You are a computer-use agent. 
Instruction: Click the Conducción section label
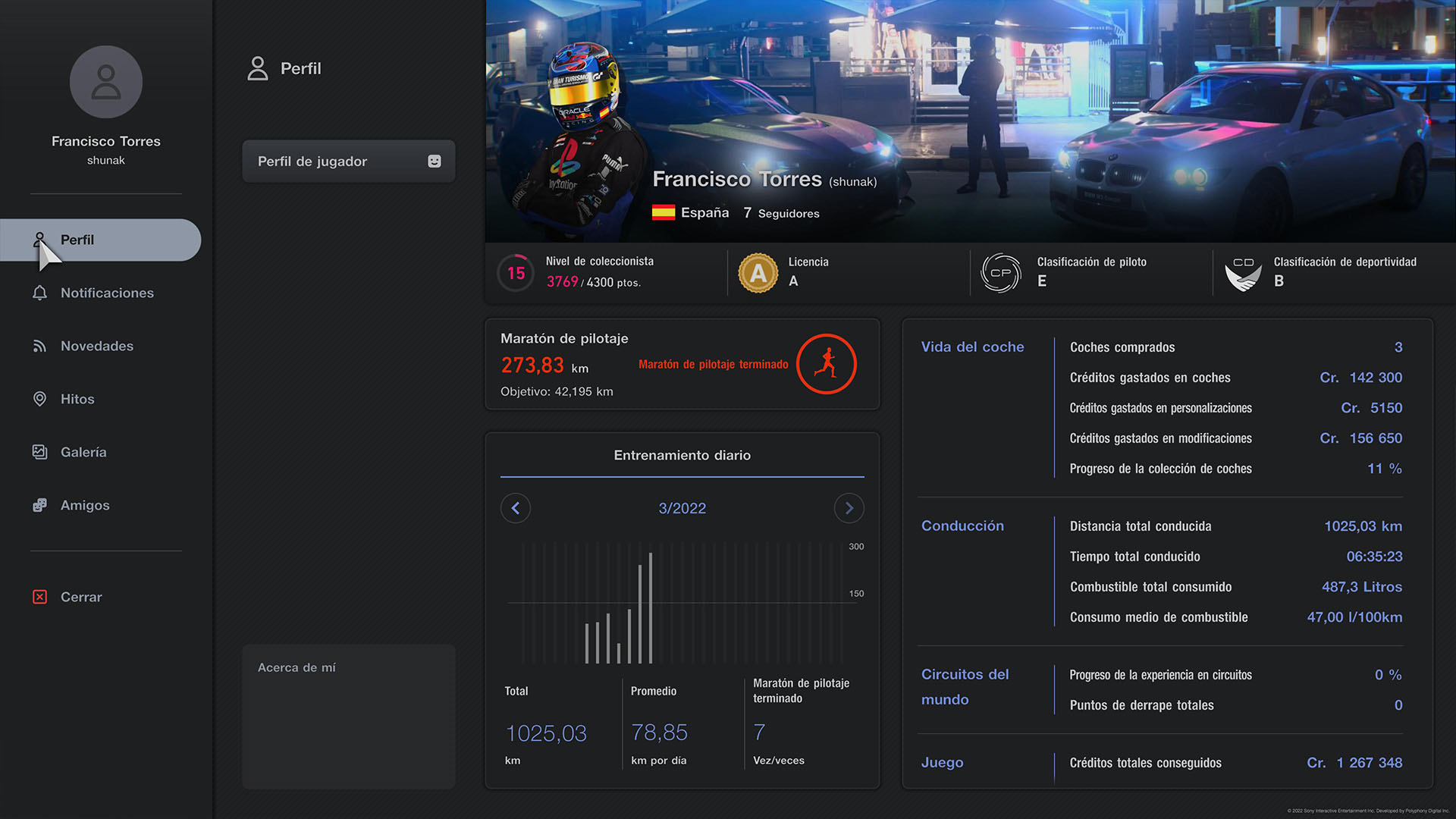click(x=962, y=526)
